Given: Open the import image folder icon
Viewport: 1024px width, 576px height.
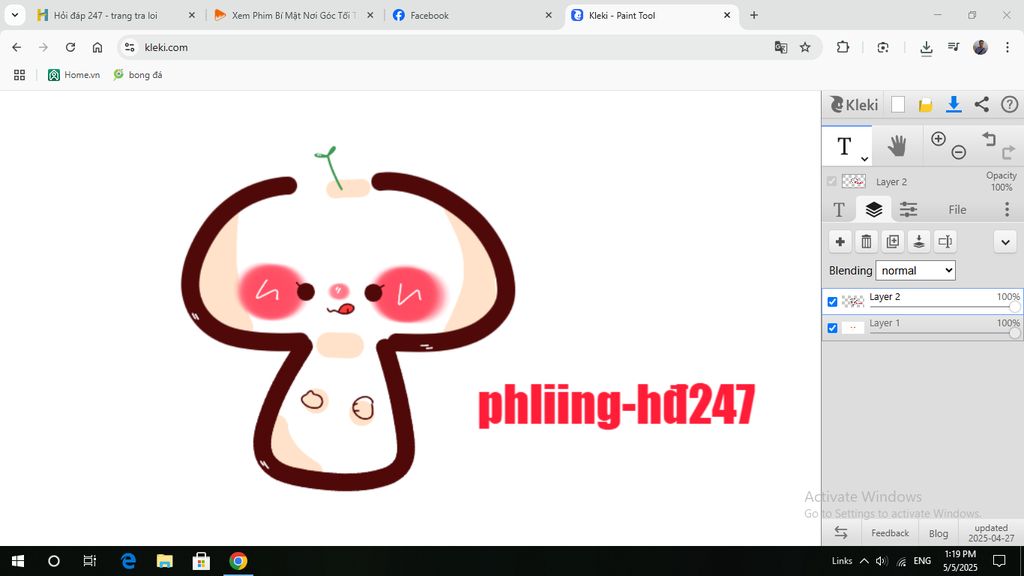Looking at the screenshot, I should coord(925,104).
